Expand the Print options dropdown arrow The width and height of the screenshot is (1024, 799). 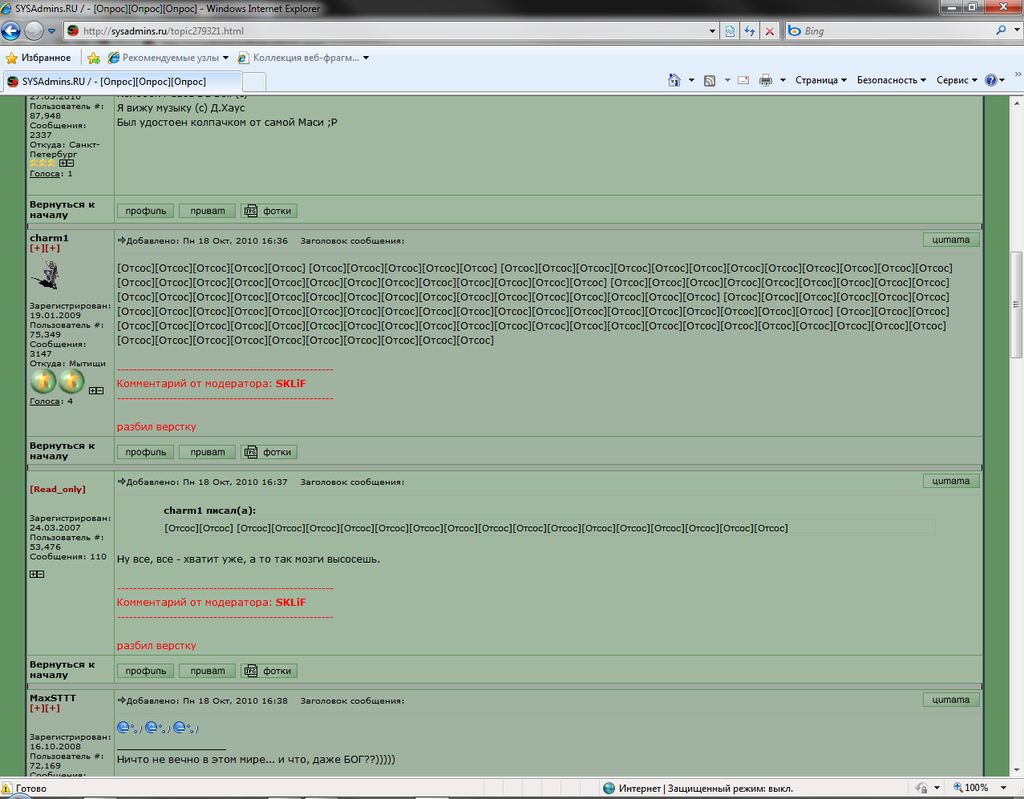(782, 80)
